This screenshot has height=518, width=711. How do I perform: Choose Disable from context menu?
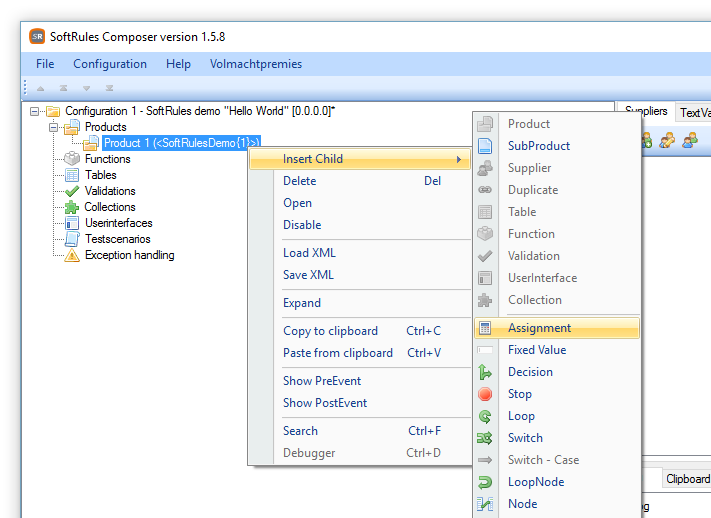[361, 225]
